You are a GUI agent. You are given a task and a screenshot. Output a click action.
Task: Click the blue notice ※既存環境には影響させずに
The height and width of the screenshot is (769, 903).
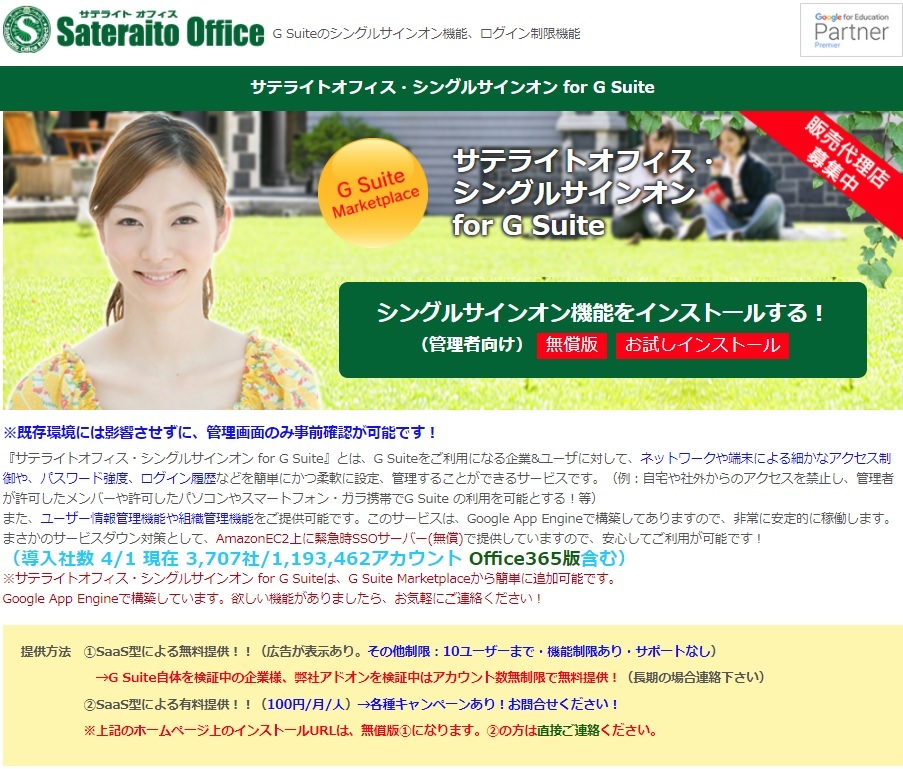[221, 433]
